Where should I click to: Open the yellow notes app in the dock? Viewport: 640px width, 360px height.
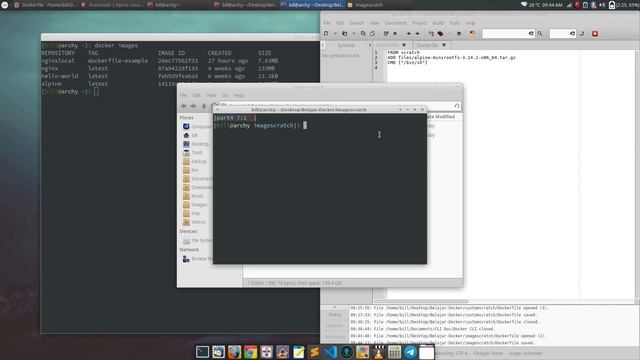(x=298, y=352)
